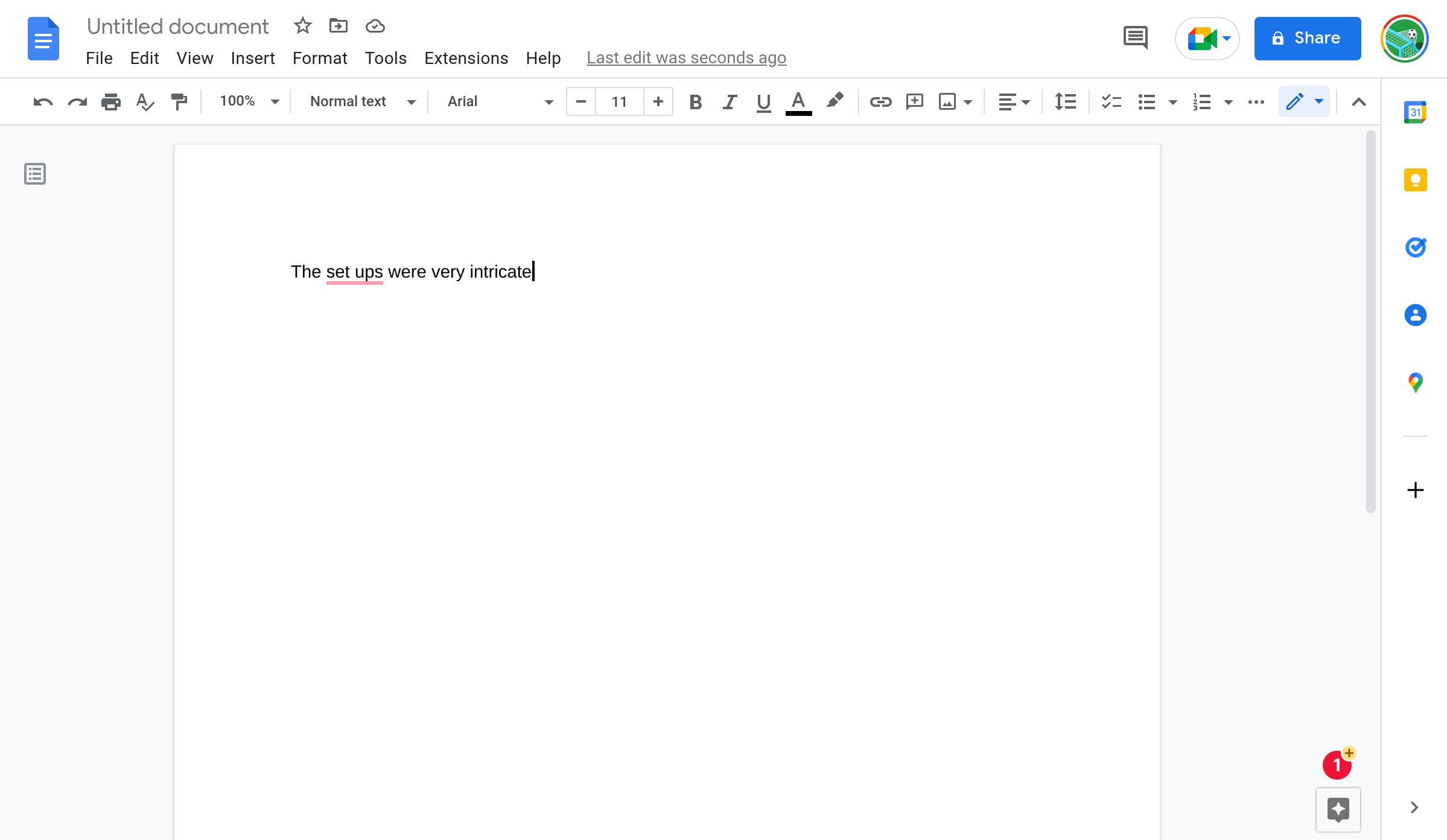1447x840 pixels.
Task: Click the text highlight color icon
Action: 835,101
